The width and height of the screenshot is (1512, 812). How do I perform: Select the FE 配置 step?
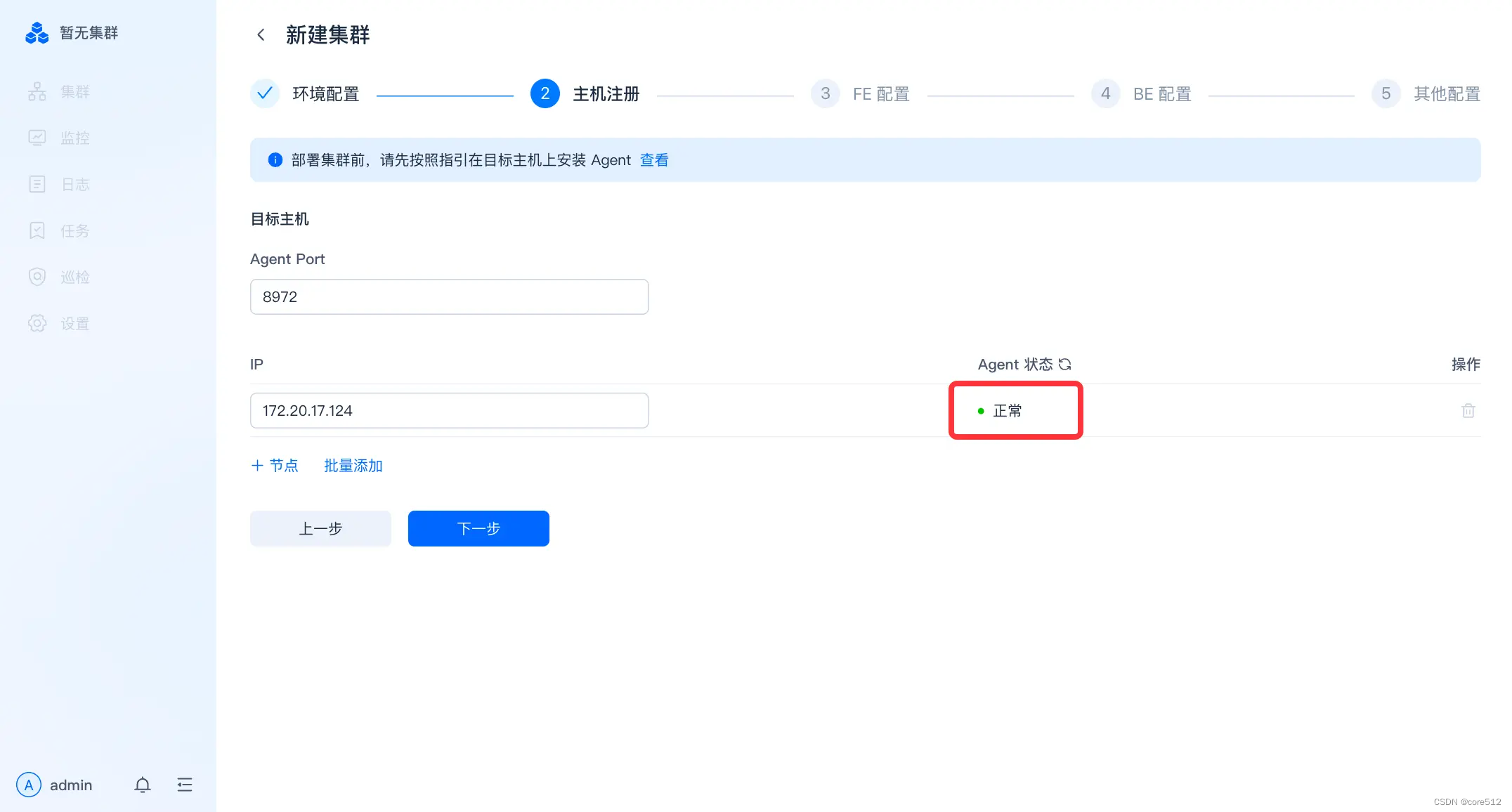(880, 93)
